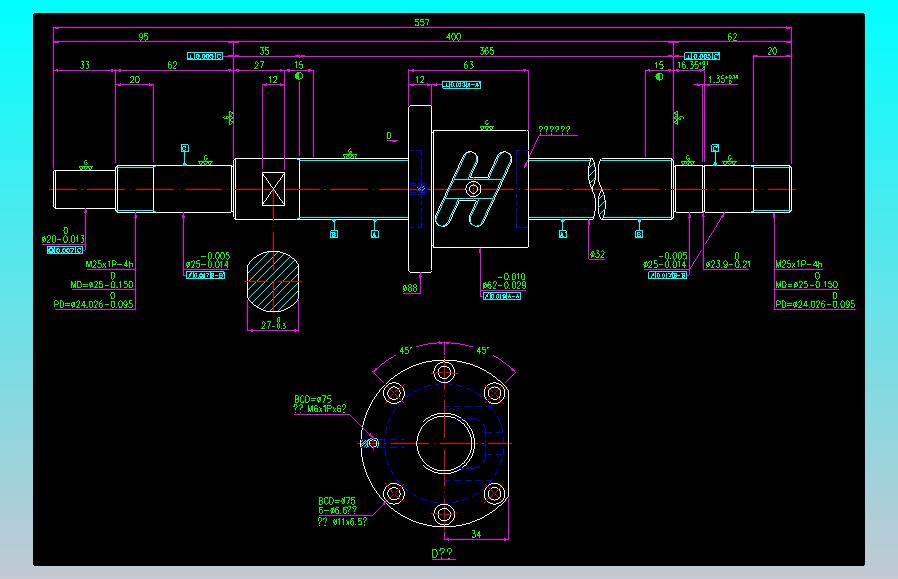Select the small circle at the ball nut center
The width and height of the screenshot is (898, 579).
[x=473, y=188]
